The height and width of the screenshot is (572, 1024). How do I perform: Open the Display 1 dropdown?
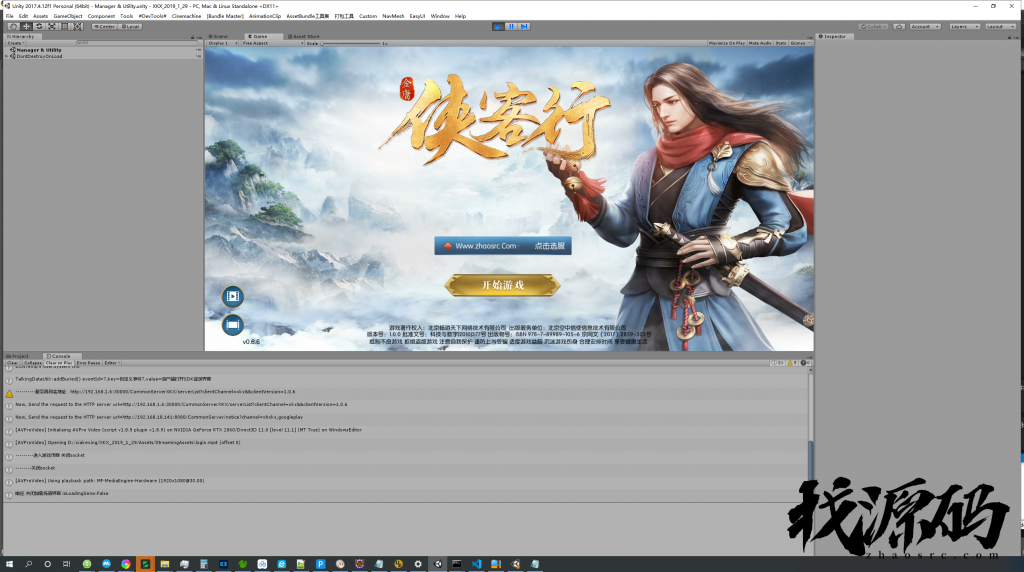223,43
